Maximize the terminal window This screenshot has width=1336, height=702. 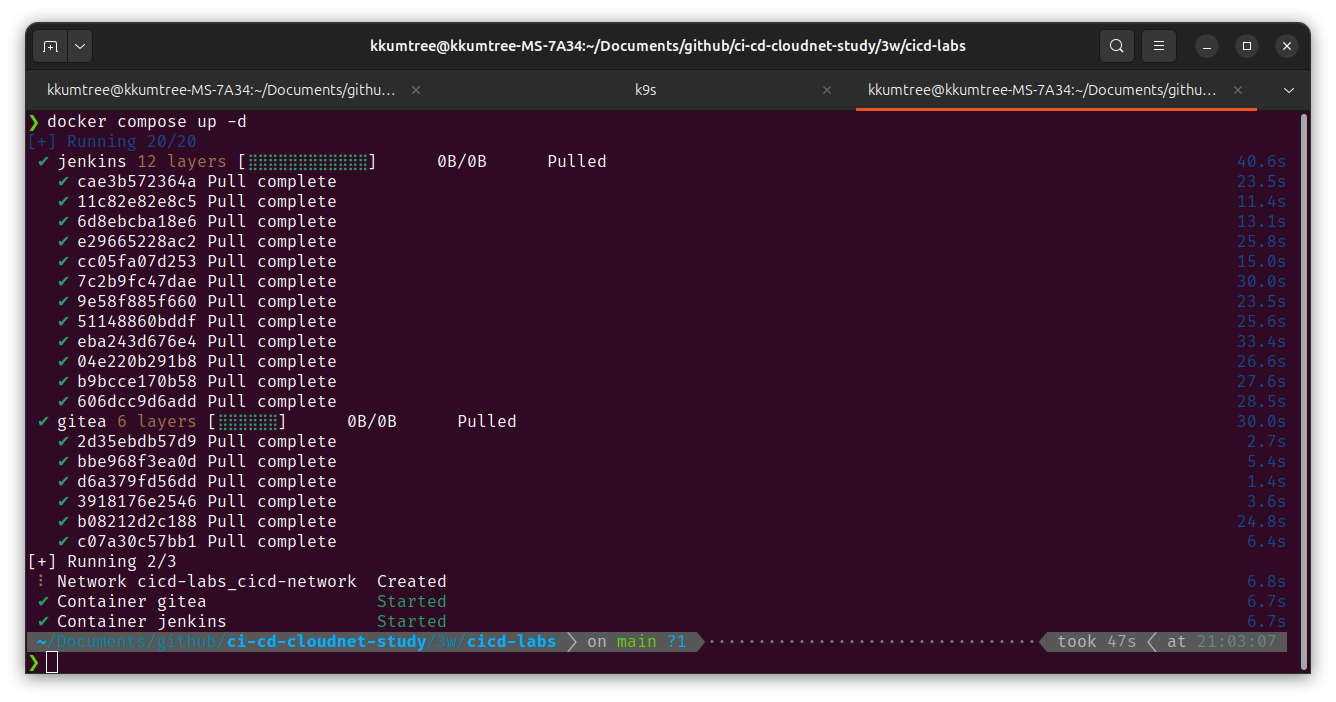coord(1247,46)
